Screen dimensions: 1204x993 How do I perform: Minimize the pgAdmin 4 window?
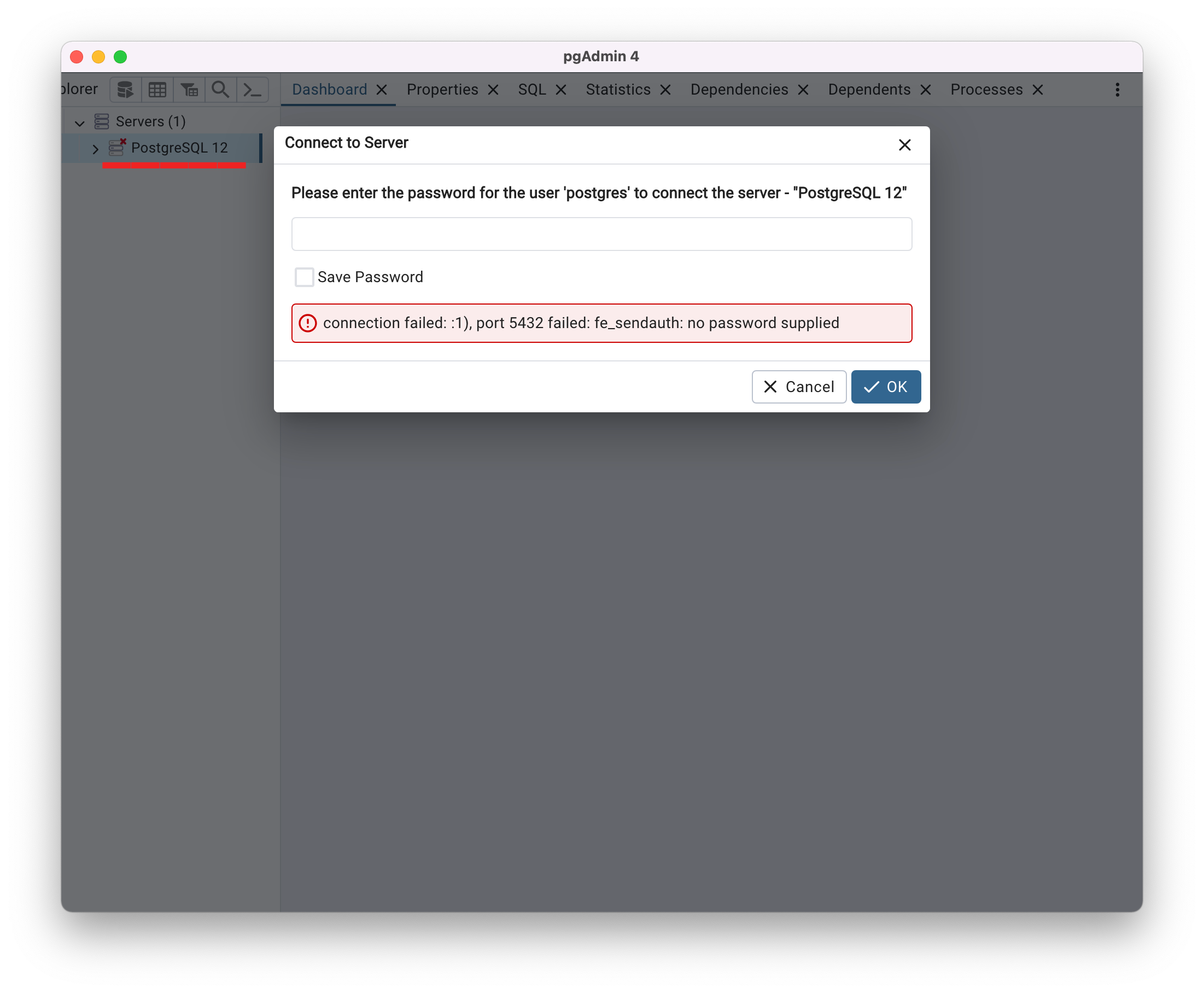(98, 57)
